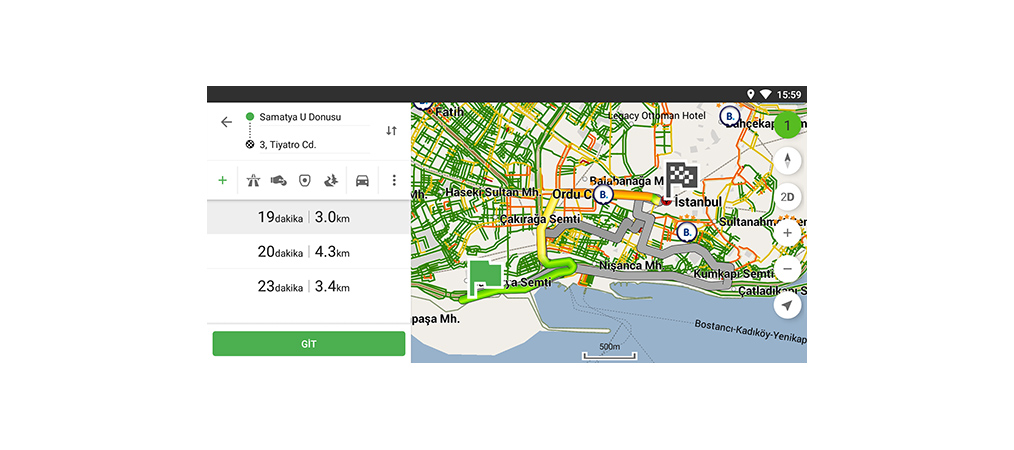Toggle avoid highways route option
Screen dimensions: 1014x450
coord(254,181)
